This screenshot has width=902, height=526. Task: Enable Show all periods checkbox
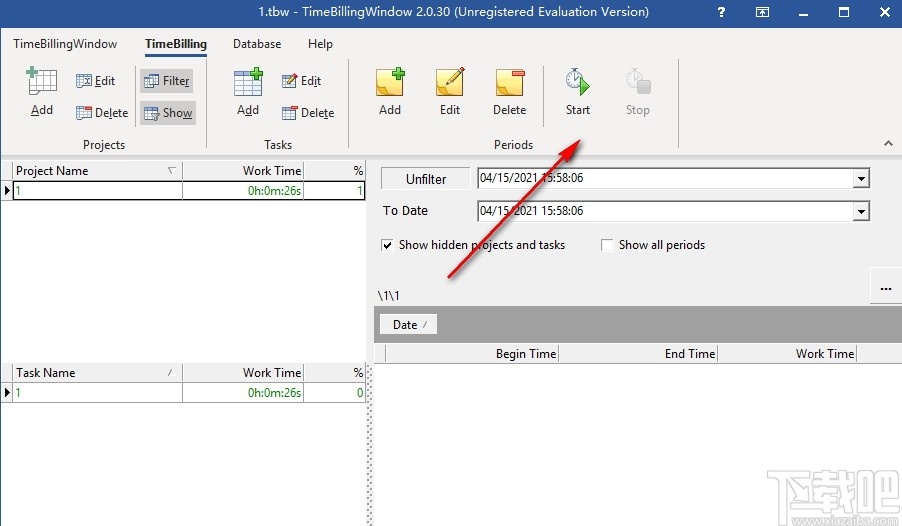click(607, 245)
